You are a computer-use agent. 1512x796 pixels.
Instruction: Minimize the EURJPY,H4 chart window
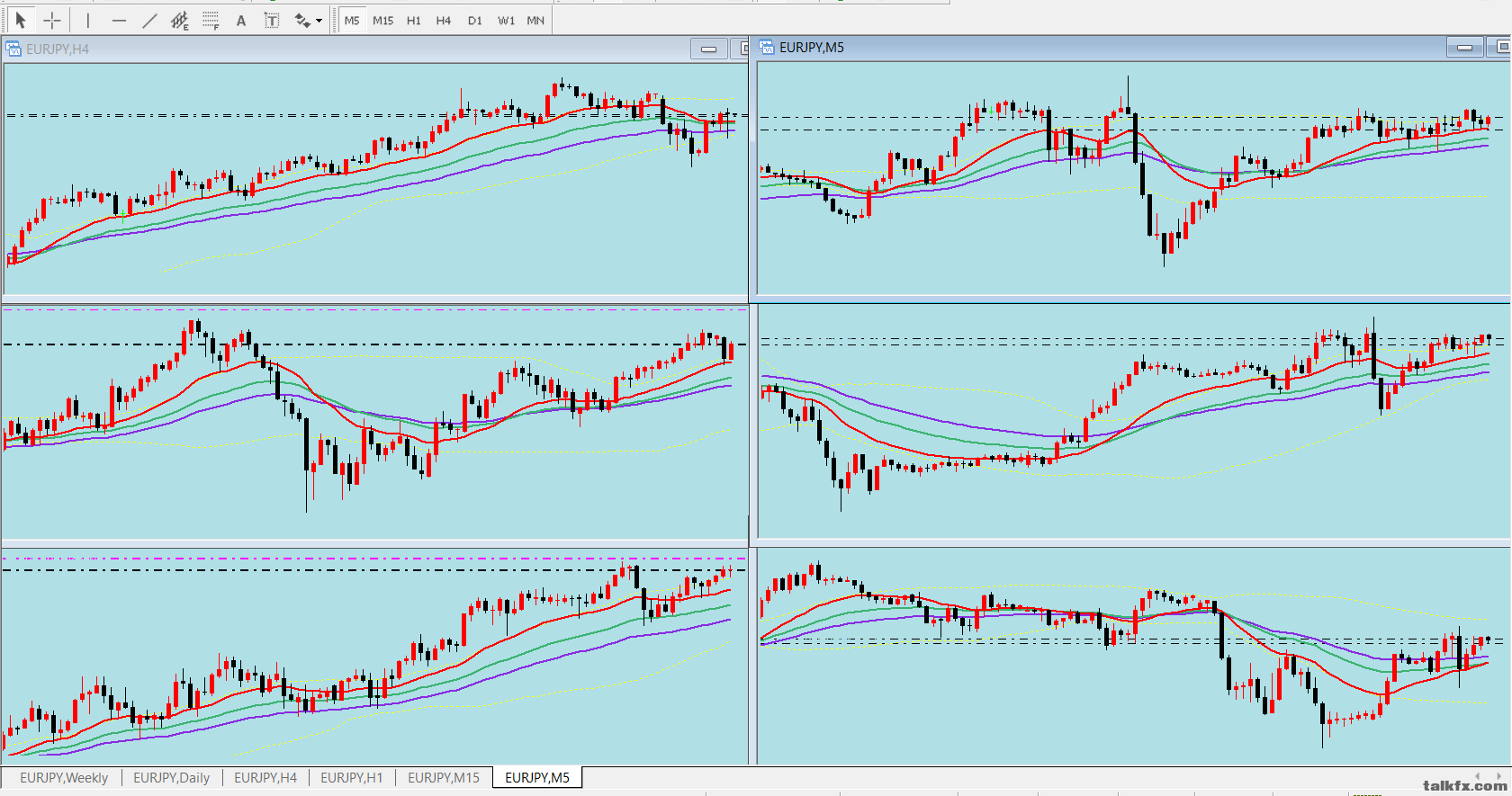click(709, 49)
